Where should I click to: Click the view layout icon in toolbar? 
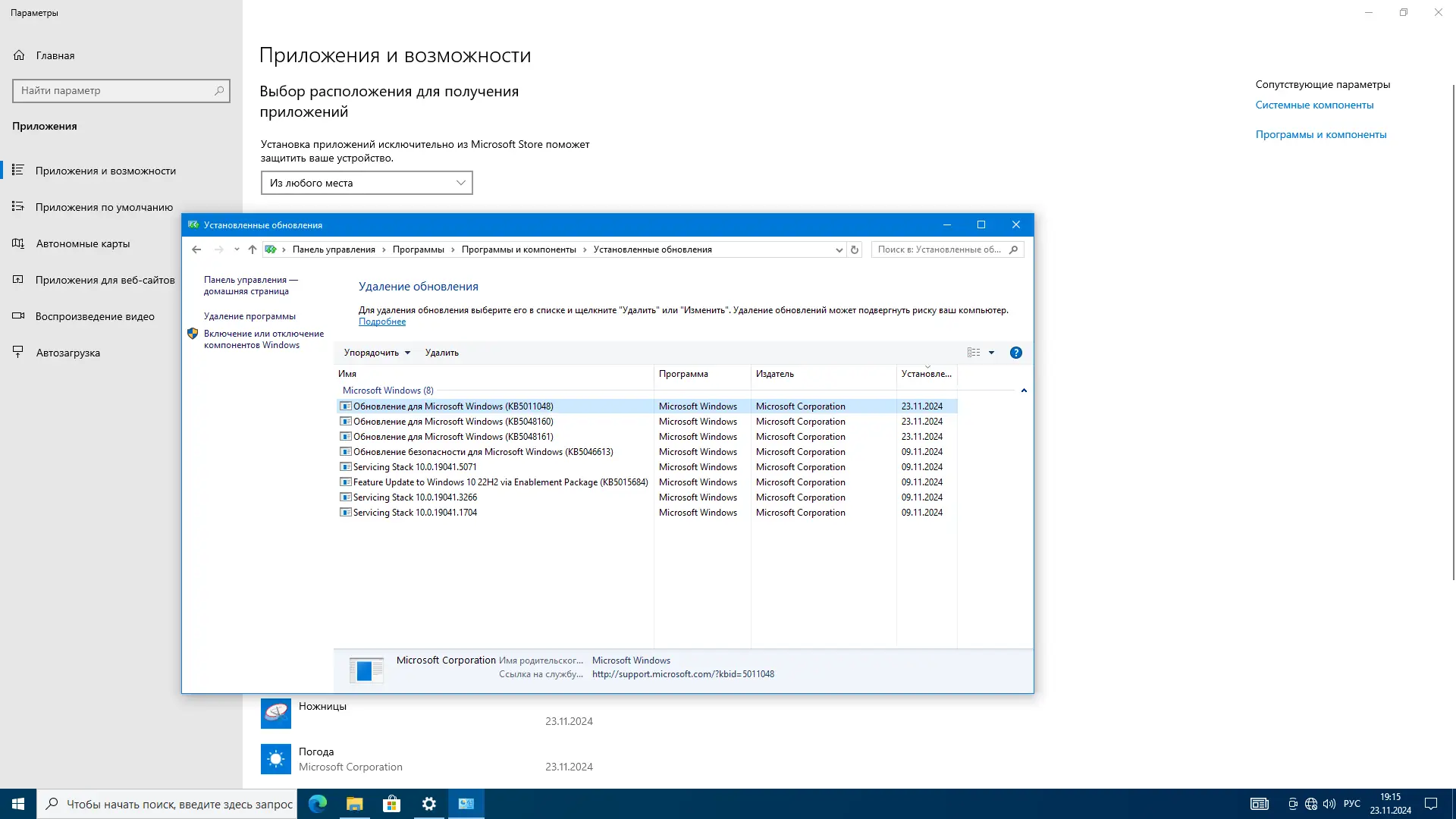click(974, 353)
